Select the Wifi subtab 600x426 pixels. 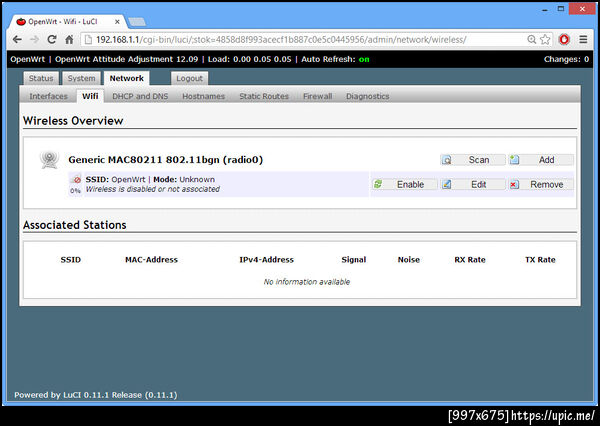[90, 96]
